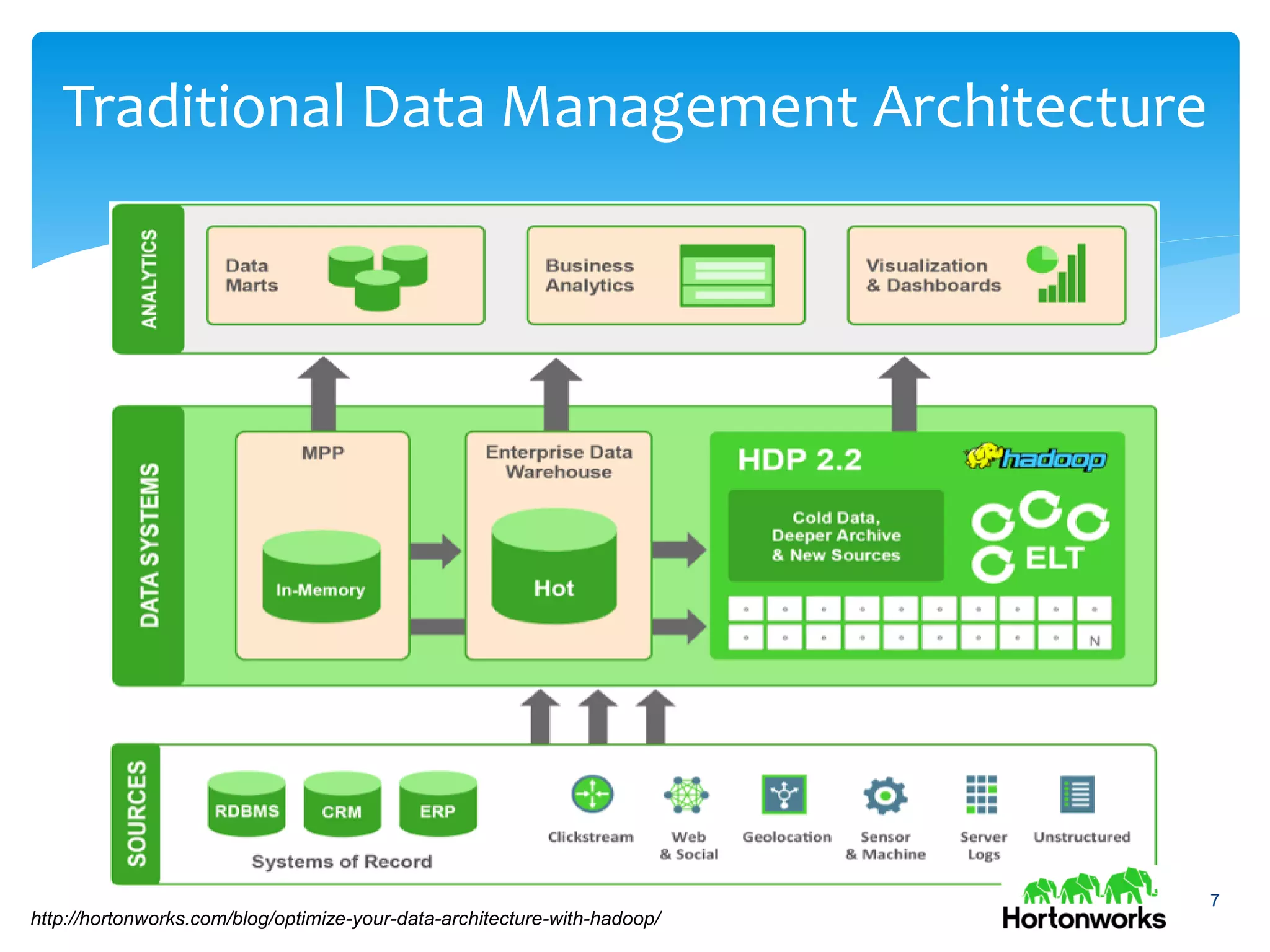Click the ERP database cylinder
Image resolution: width=1270 pixels, height=952 pixels.
click(x=438, y=804)
